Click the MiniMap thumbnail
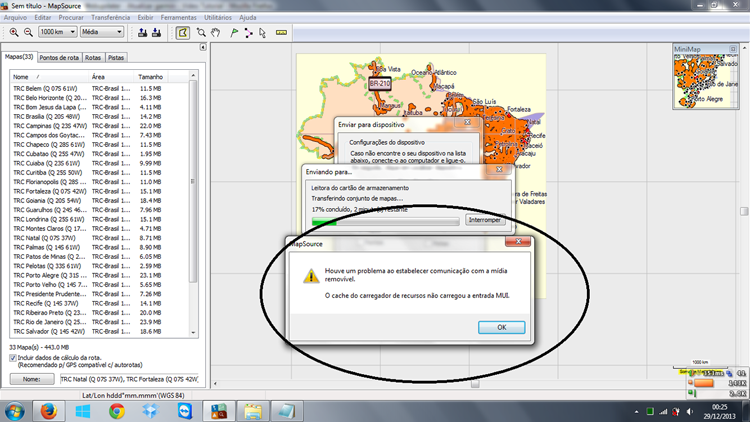 click(706, 81)
